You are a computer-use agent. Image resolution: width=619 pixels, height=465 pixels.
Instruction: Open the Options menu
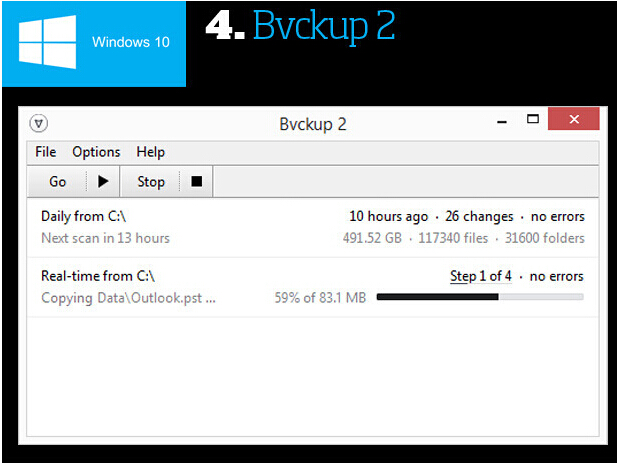click(x=96, y=152)
